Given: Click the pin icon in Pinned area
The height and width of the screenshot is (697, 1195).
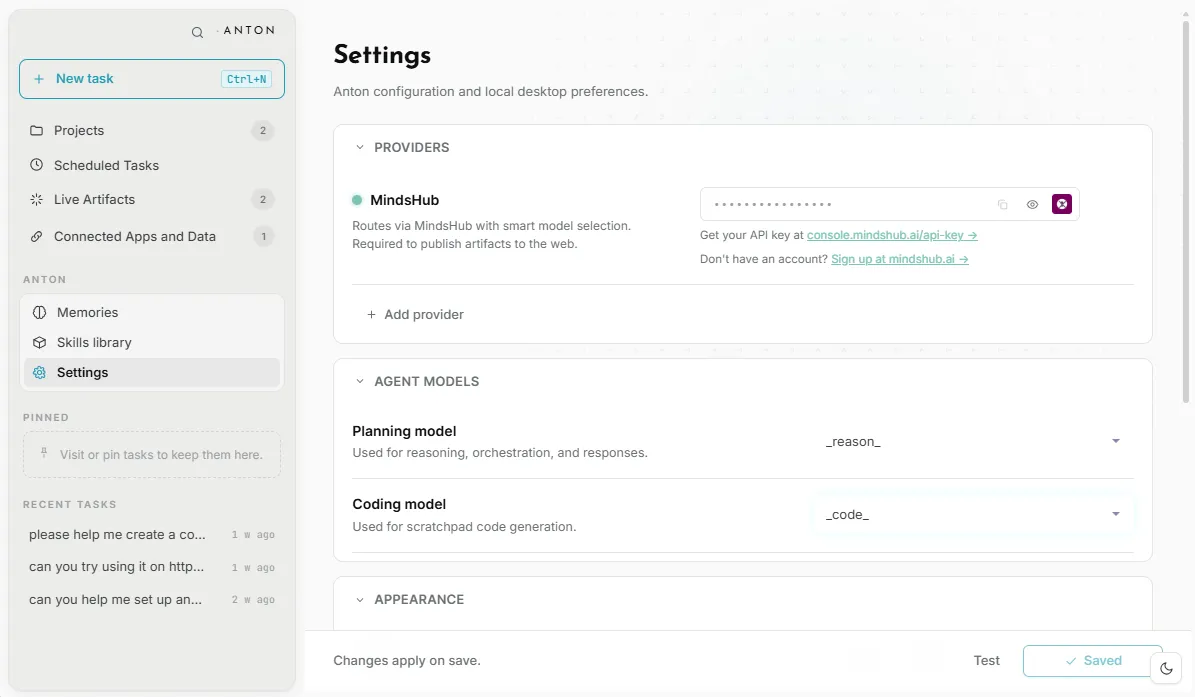Looking at the screenshot, I should tap(44, 452).
